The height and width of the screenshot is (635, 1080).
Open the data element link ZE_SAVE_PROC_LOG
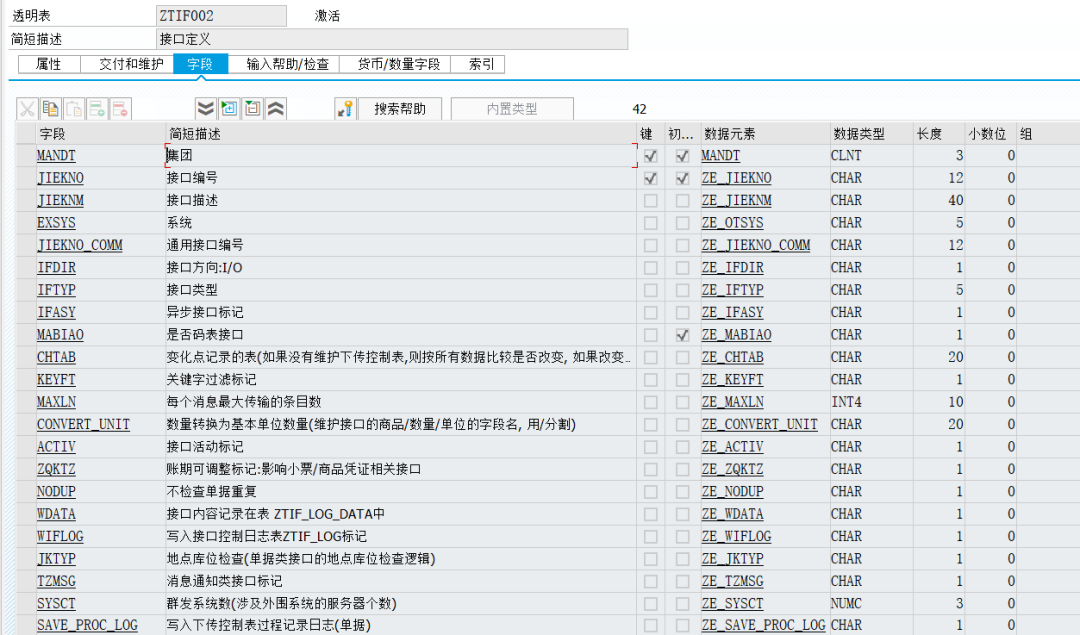(763, 625)
